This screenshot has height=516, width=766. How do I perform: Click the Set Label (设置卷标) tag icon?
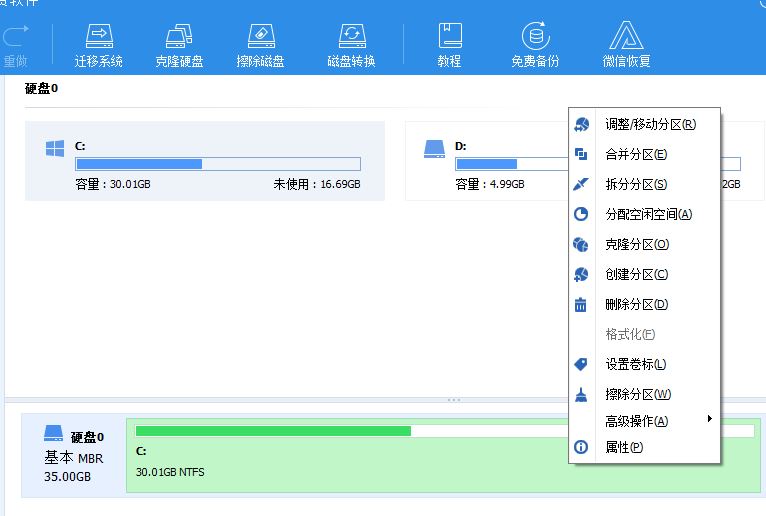581,364
